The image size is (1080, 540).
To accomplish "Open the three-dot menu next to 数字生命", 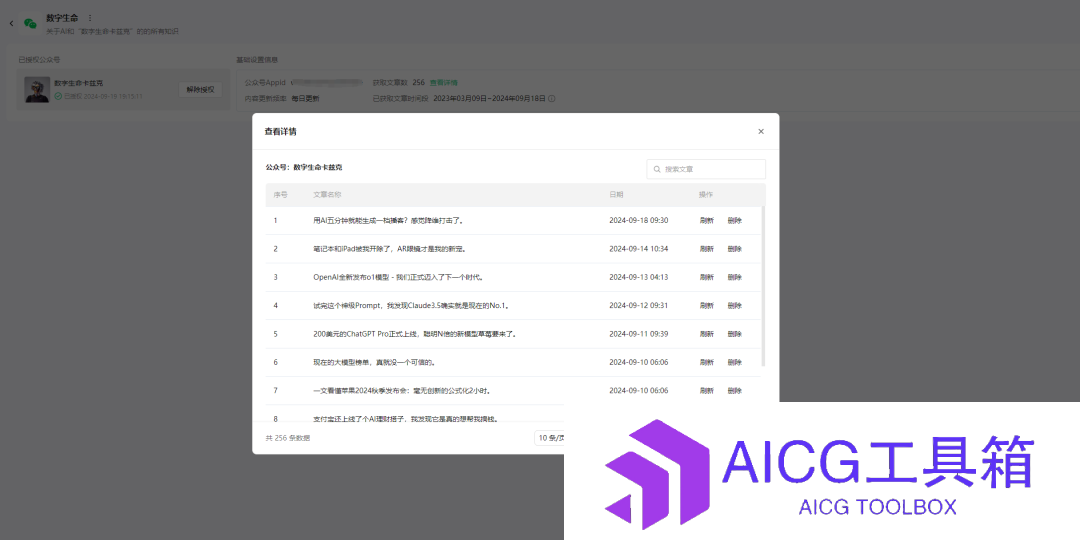I will coord(90,18).
